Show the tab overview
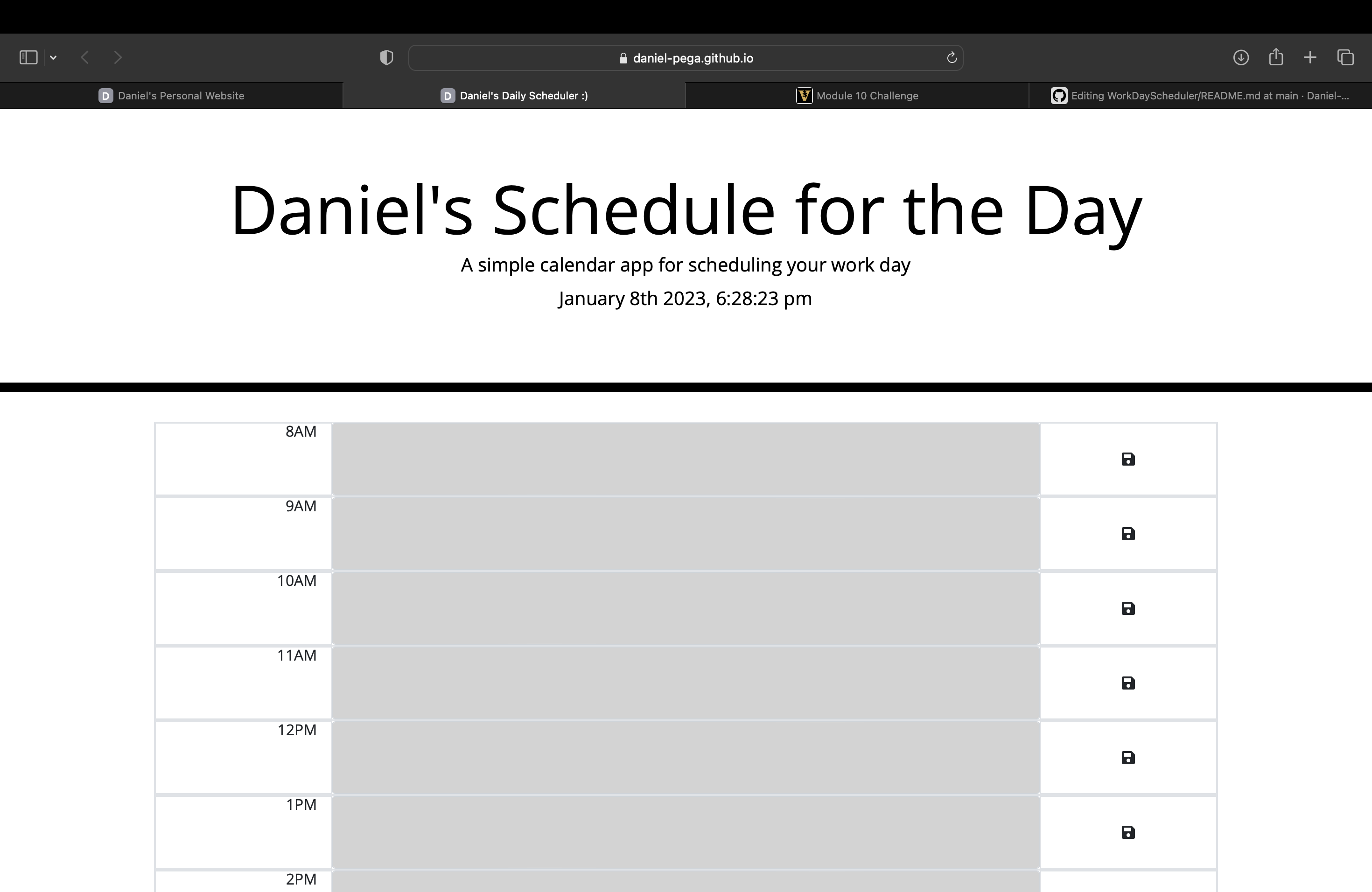This screenshot has height=892, width=1372. click(x=1346, y=58)
